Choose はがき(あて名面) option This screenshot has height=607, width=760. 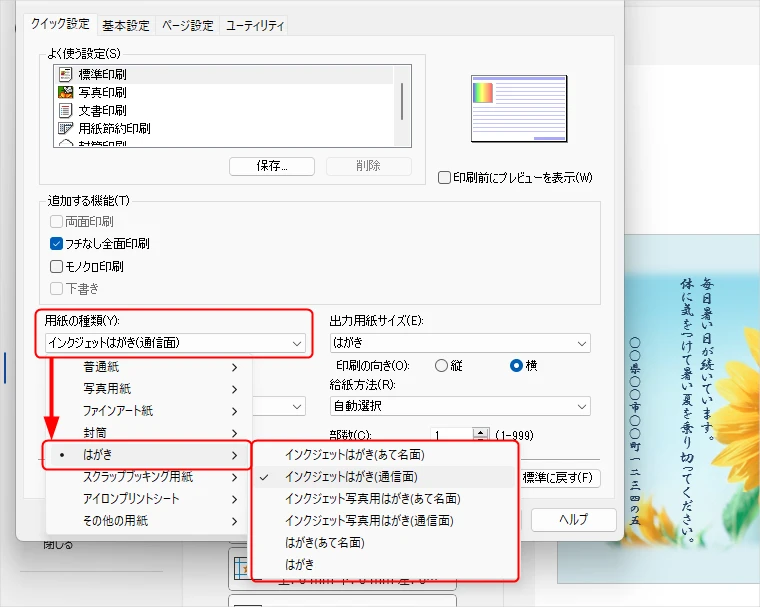click(x=385, y=543)
